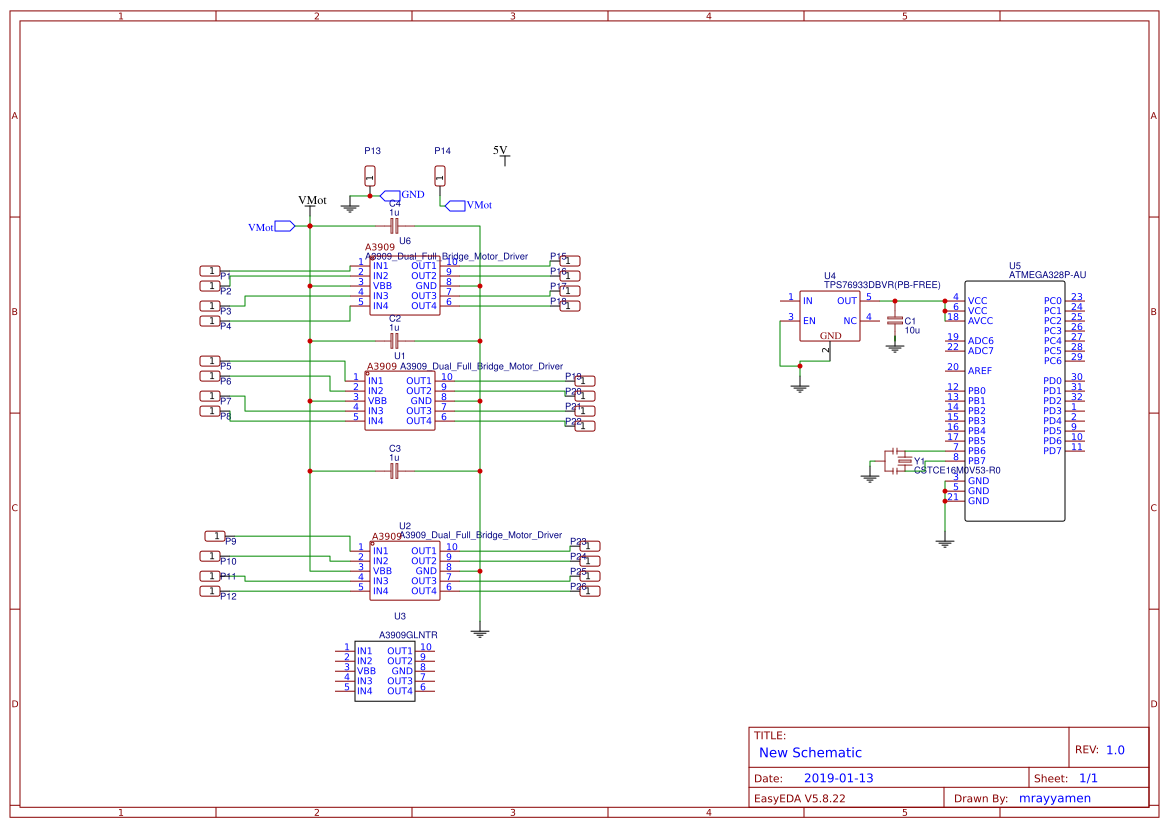
Task: Select pin OUT1 on motor driver U1
Action: coord(420,380)
